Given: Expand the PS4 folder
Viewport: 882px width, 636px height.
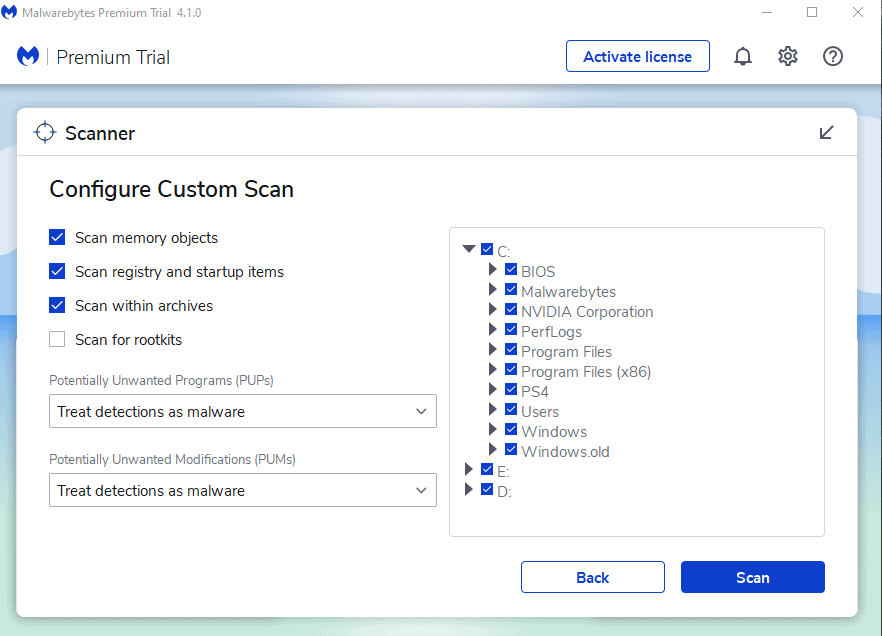Looking at the screenshot, I should coord(492,389).
